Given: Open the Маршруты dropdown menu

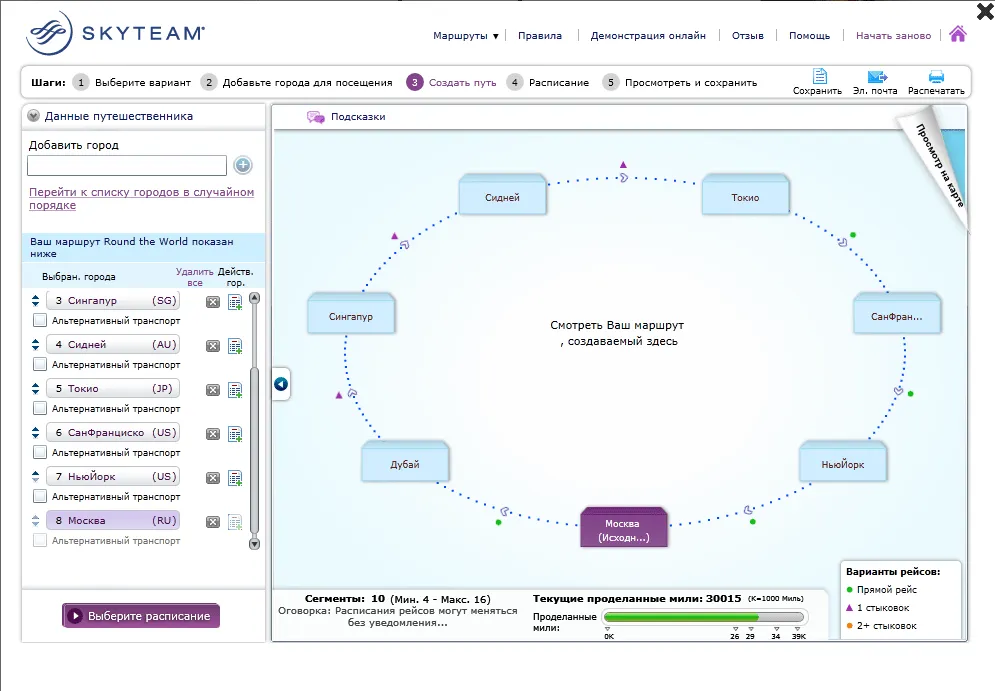Looking at the screenshot, I should 465,36.
